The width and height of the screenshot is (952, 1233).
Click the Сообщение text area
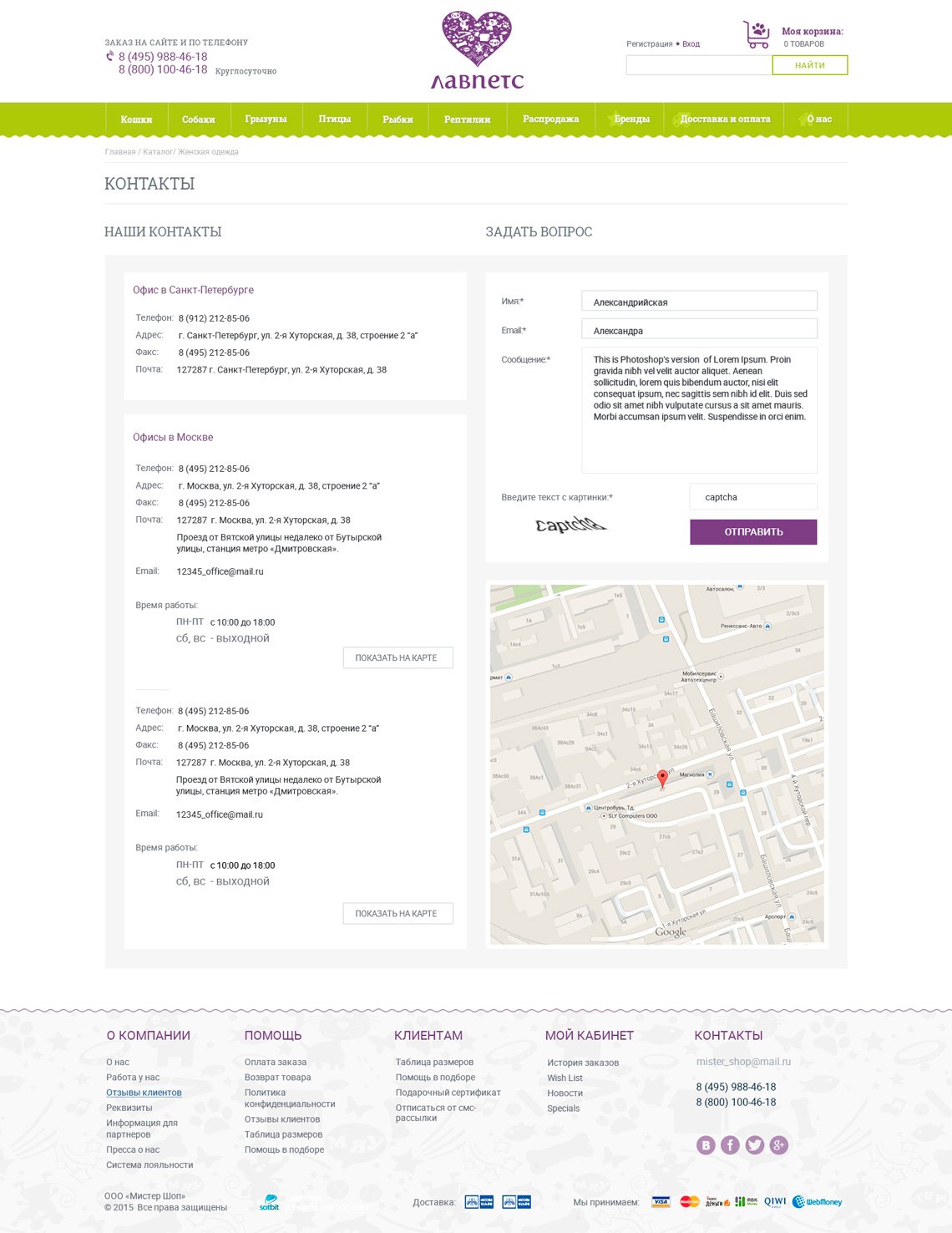coord(699,410)
